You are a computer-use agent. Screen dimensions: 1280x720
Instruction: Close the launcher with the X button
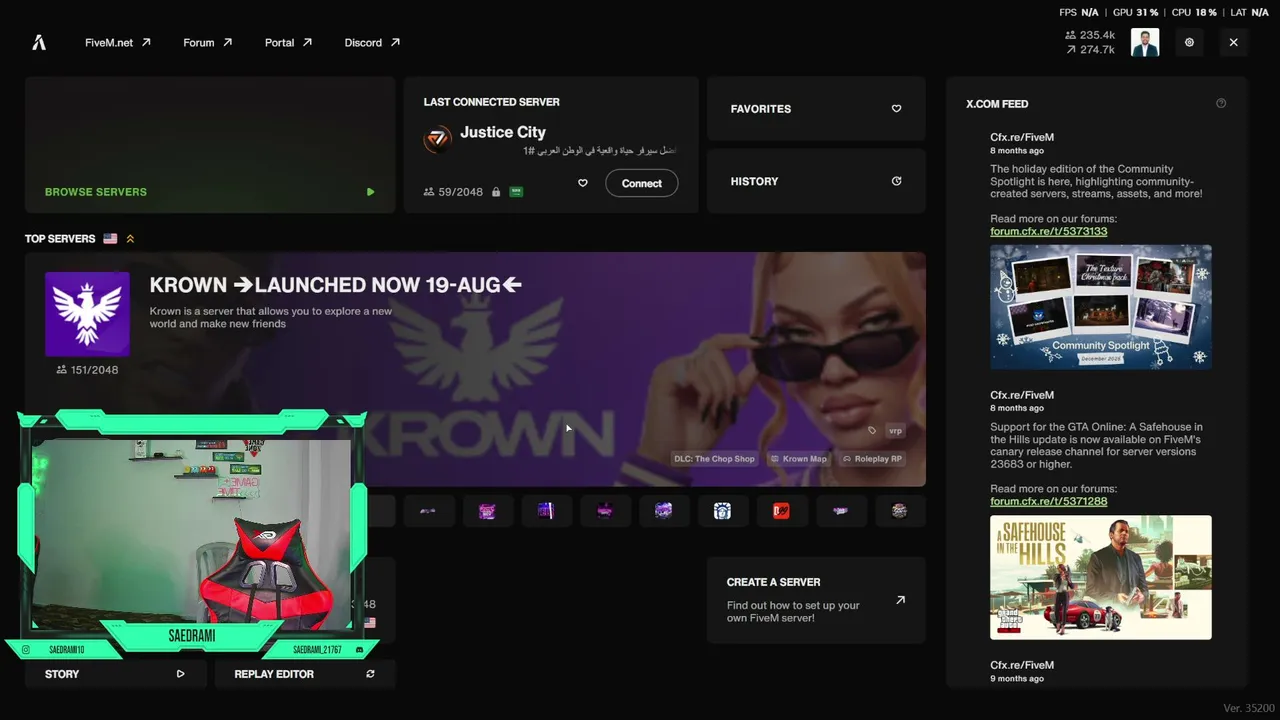pyautogui.click(x=1233, y=43)
